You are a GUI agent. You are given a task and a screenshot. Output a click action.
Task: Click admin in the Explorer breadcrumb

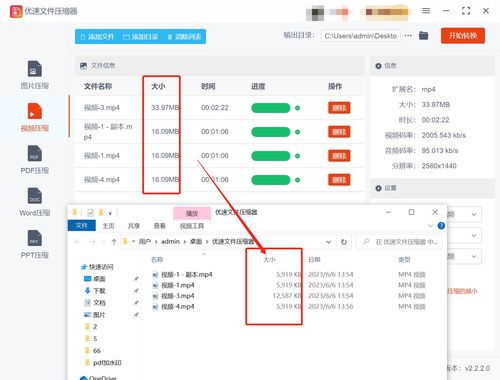click(170, 241)
